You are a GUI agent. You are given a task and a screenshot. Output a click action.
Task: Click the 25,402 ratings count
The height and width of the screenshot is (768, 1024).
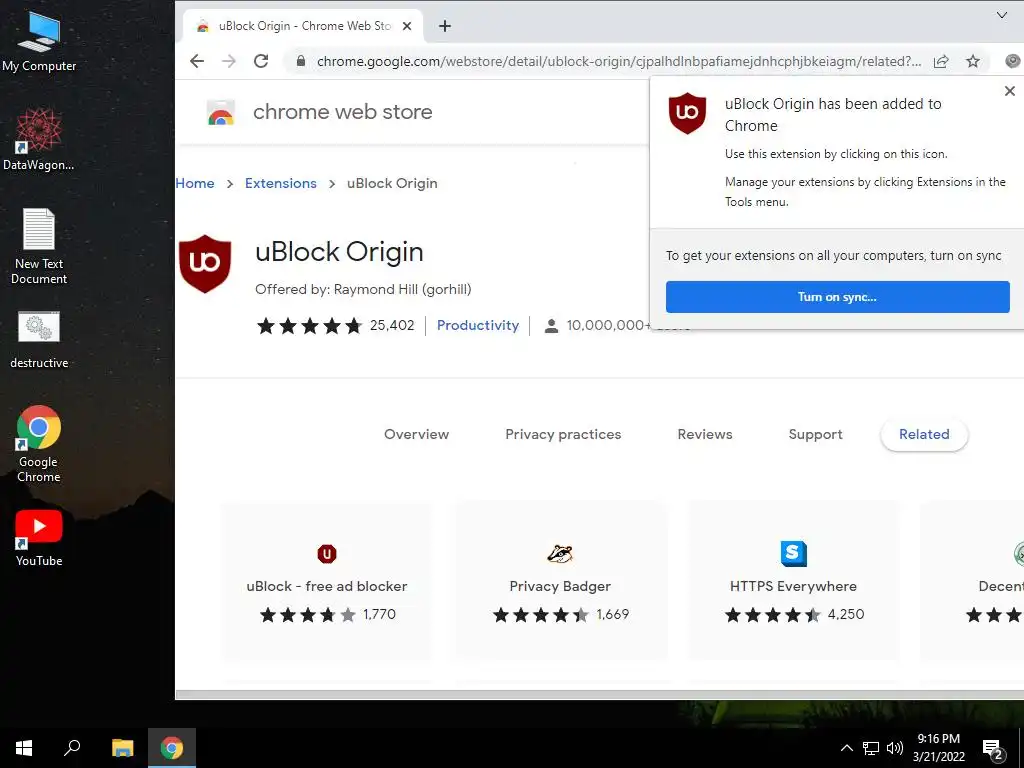(x=392, y=325)
